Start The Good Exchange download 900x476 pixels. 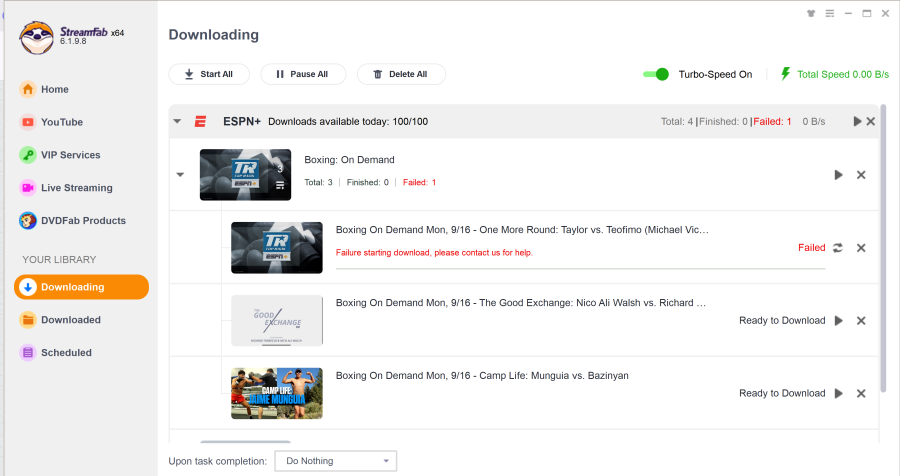tap(839, 320)
